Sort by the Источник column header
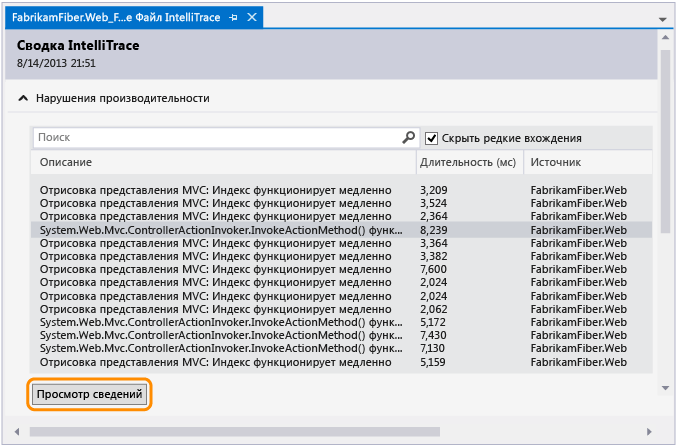 coord(588,162)
